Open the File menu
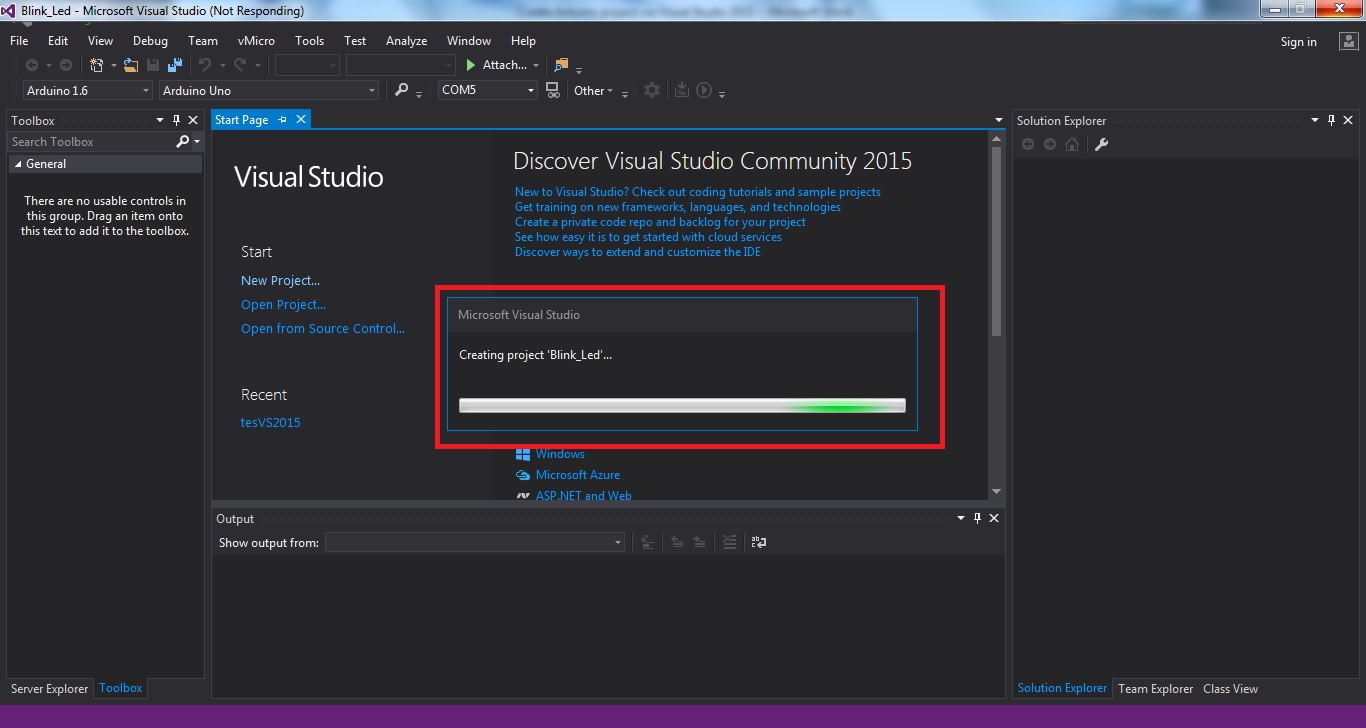 tap(19, 41)
